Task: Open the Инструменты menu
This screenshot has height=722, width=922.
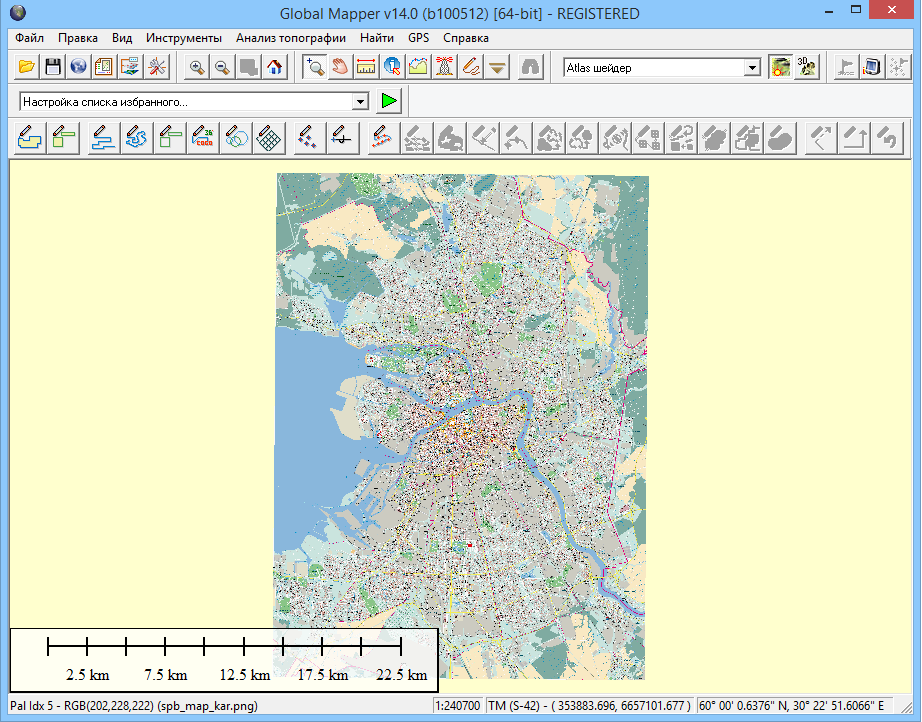Action: pos(183,38)
